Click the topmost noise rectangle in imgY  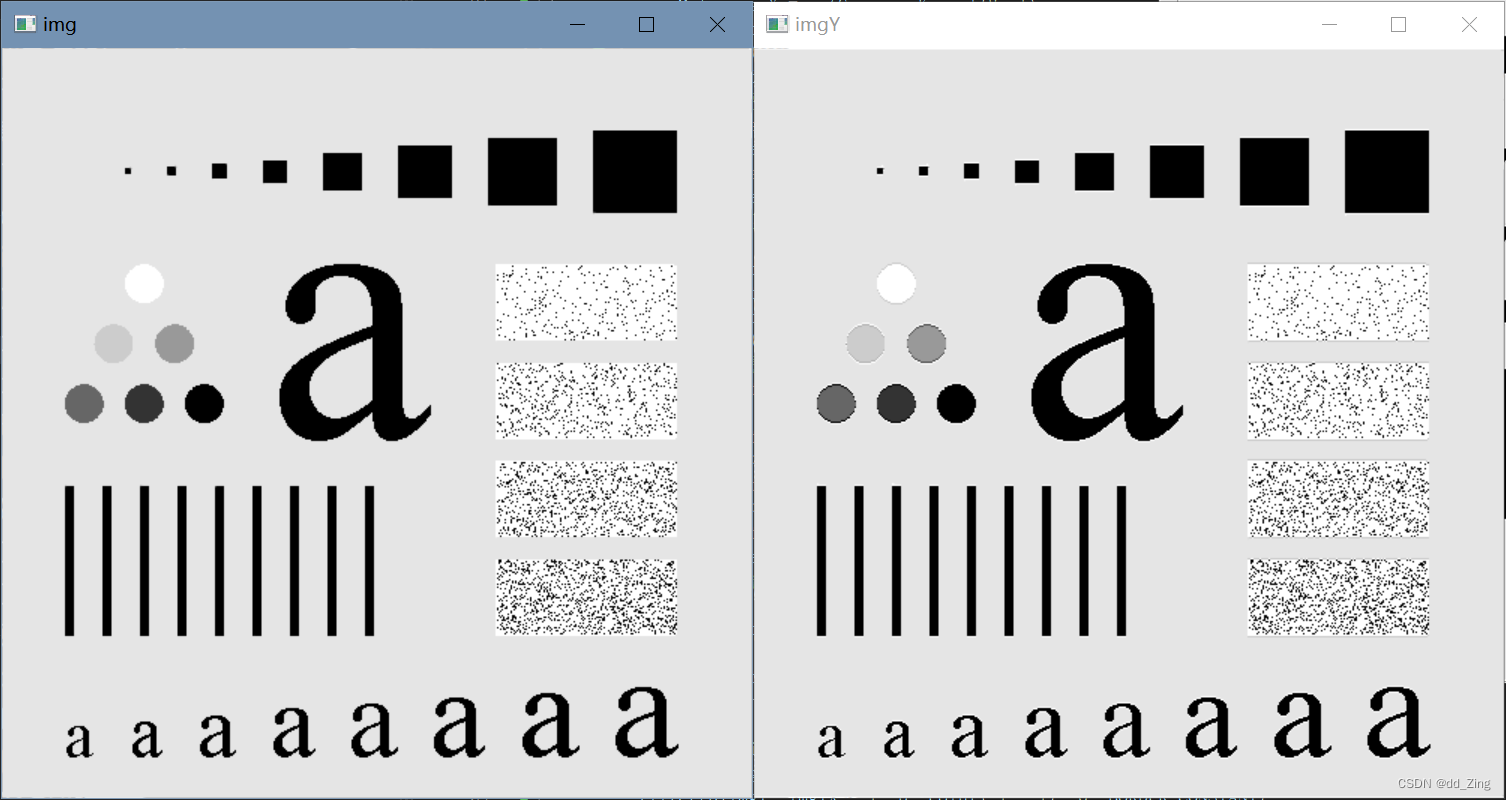[1338, 302]
